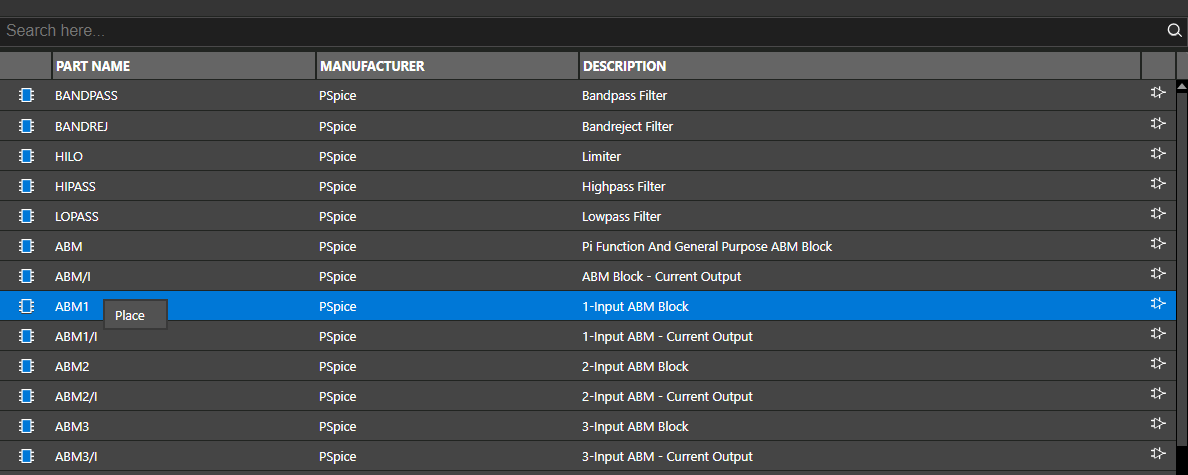Sort by the PART NAME column header
1188x475 pixels.
tap(184, 66)
